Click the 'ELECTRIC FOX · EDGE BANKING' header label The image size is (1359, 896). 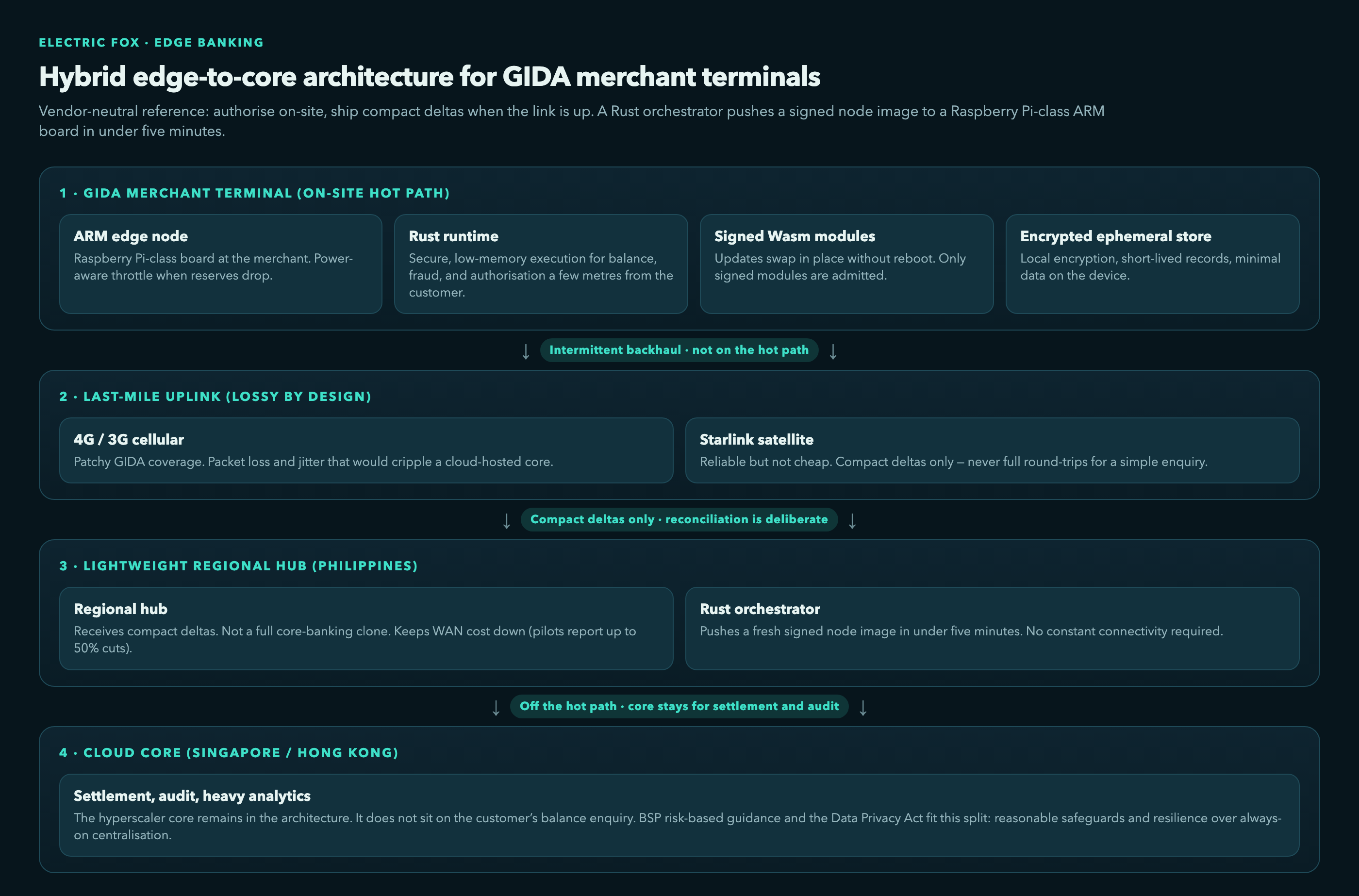coord(151,42)
